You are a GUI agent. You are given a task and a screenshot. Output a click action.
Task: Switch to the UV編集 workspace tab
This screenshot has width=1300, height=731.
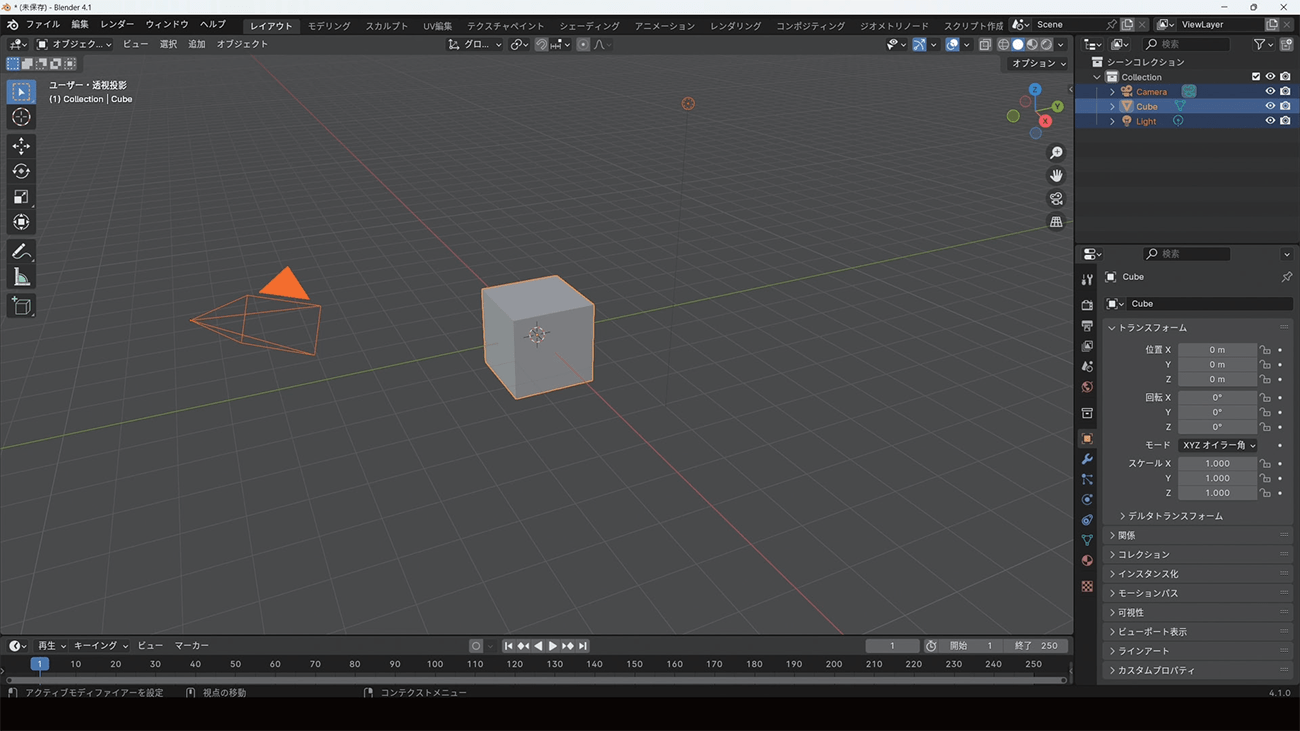(437, 25)
